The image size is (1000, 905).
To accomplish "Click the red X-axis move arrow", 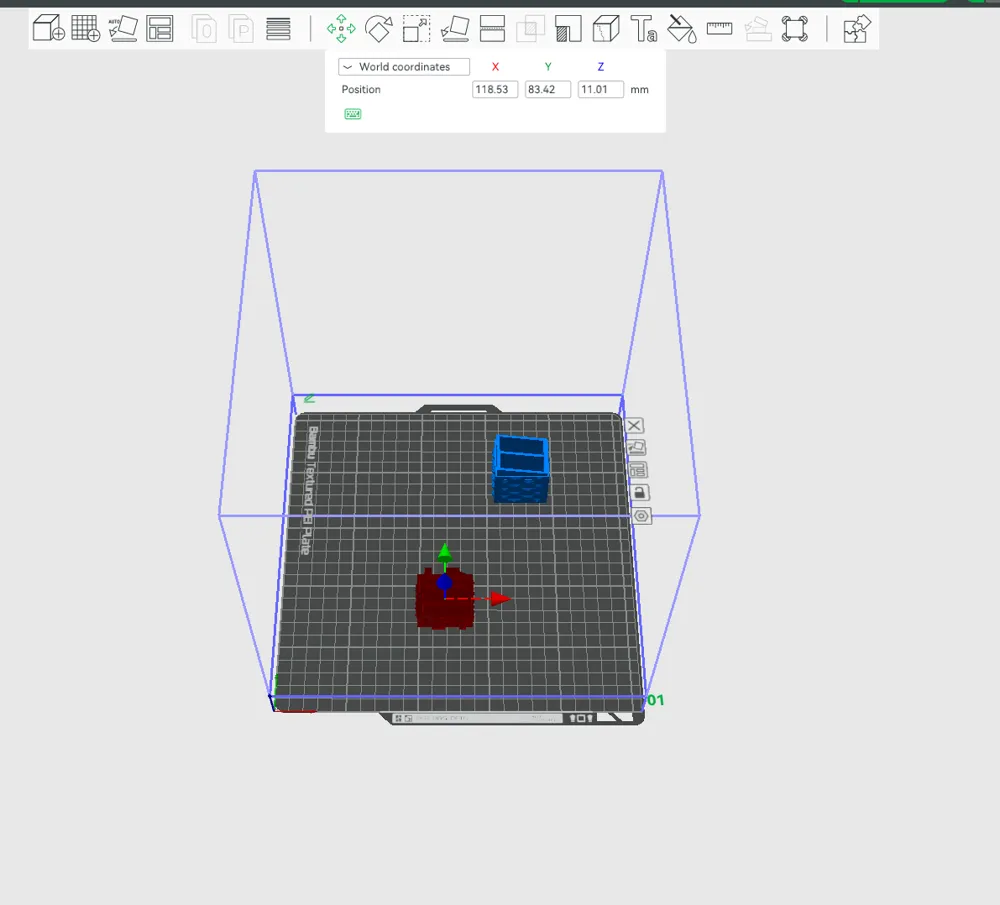I will (500, 599).
